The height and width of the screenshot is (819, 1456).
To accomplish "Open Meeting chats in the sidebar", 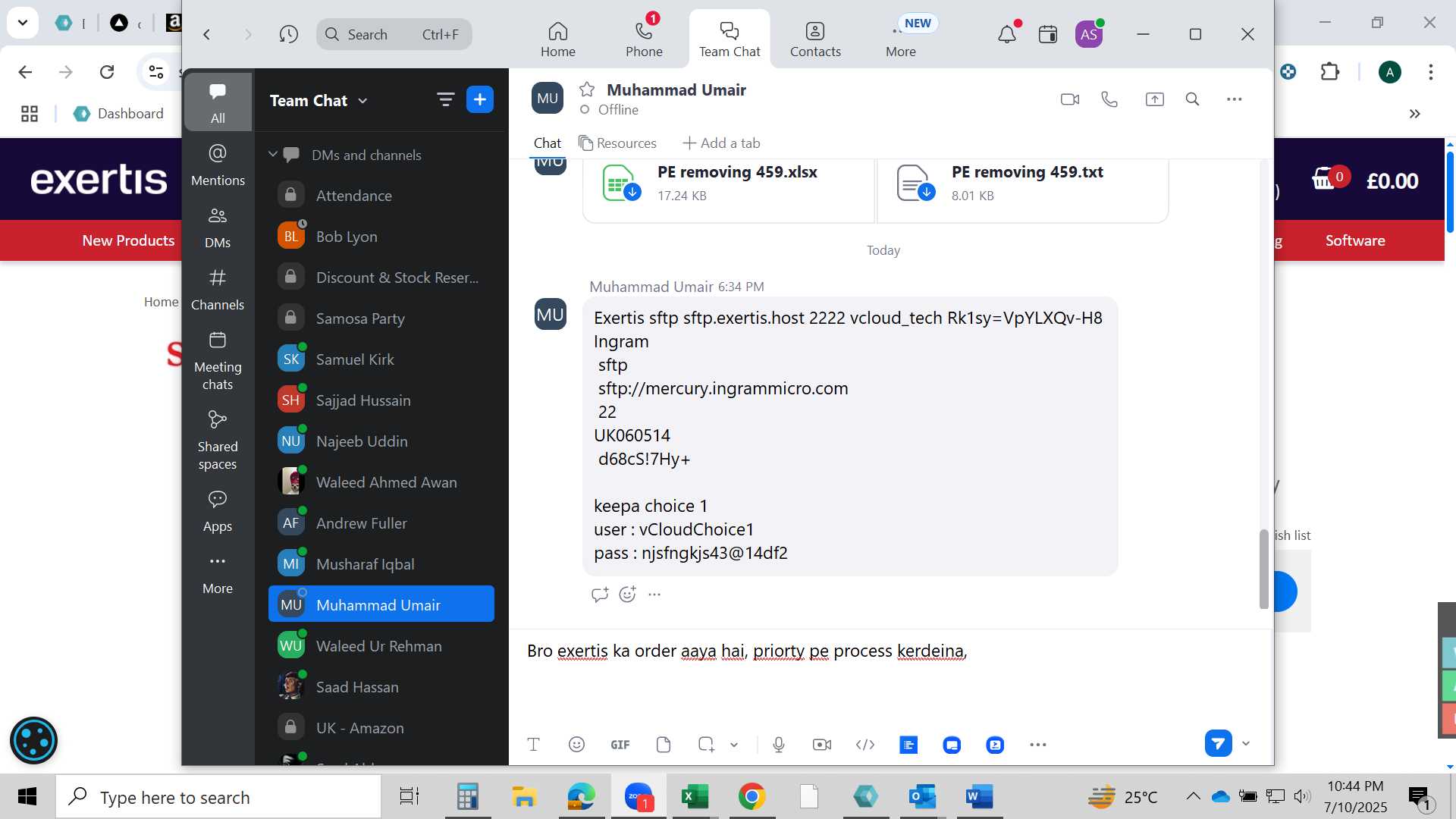I will tap(218, 361).
